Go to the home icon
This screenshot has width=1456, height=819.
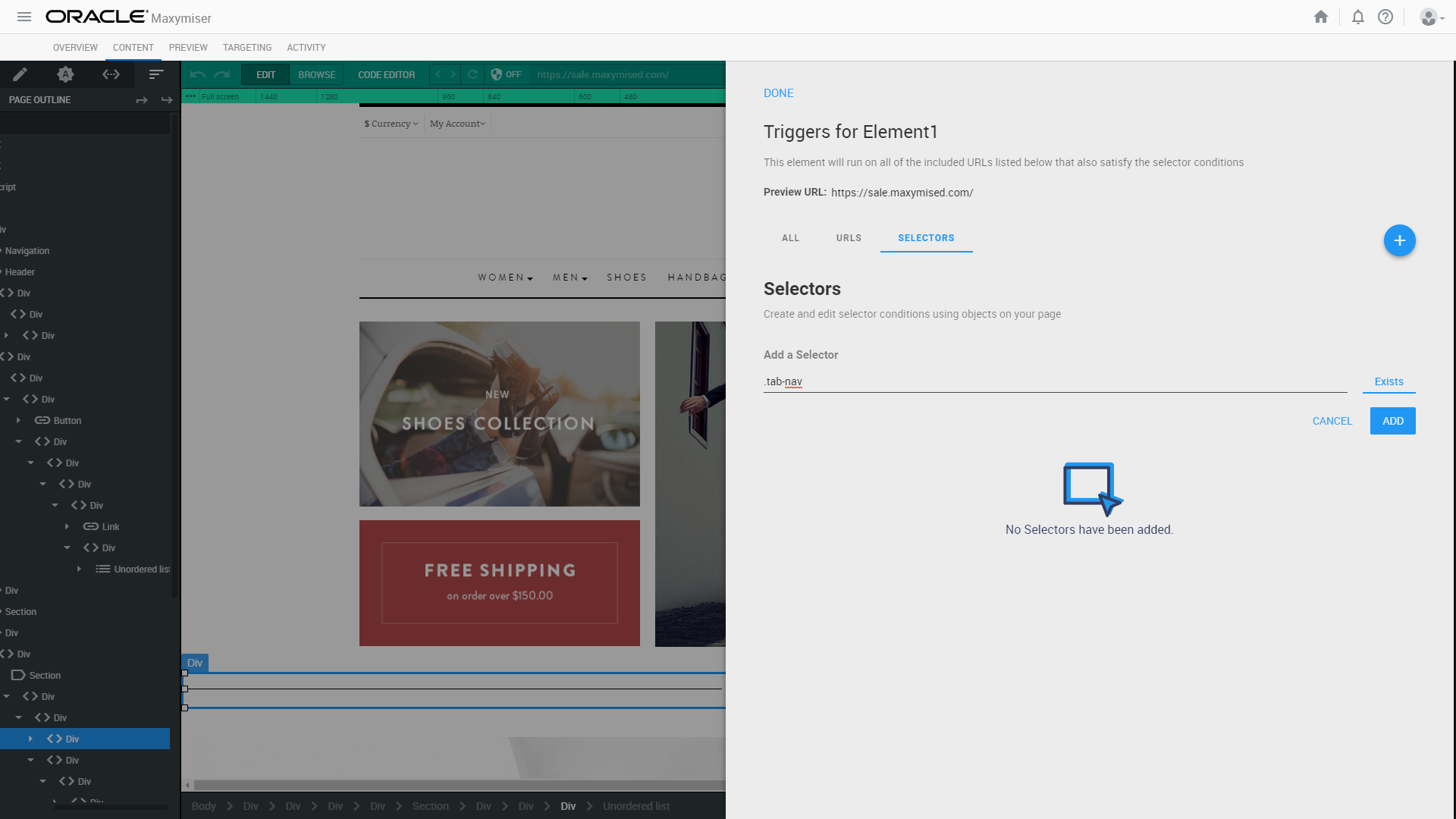1321,17
